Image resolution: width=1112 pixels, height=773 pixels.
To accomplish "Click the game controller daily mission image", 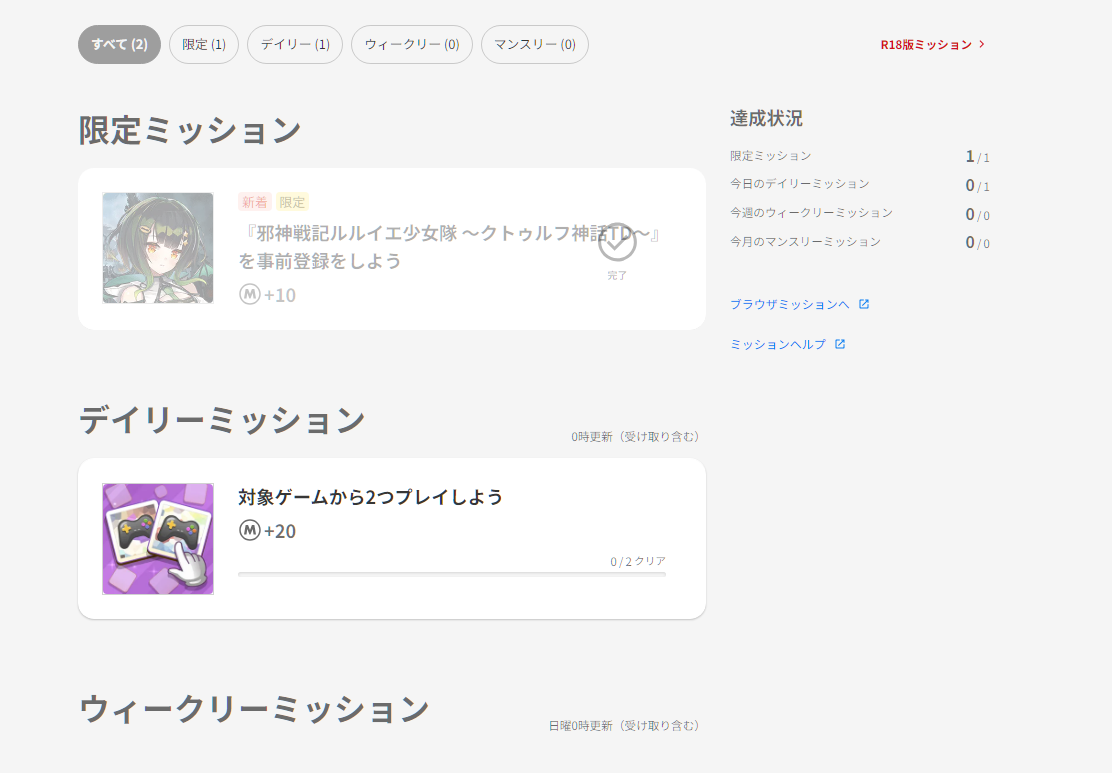I will 158,539.
